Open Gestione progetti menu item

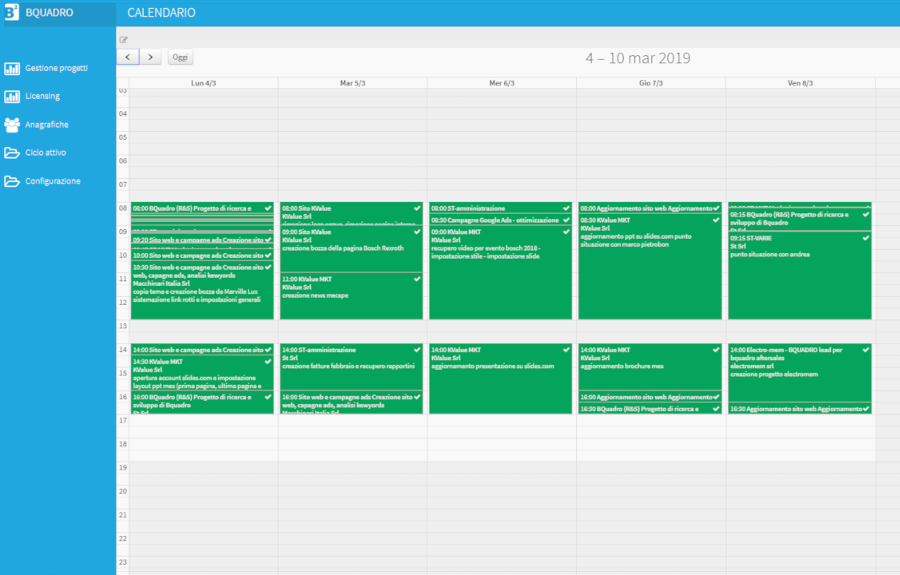coord(56,68)
